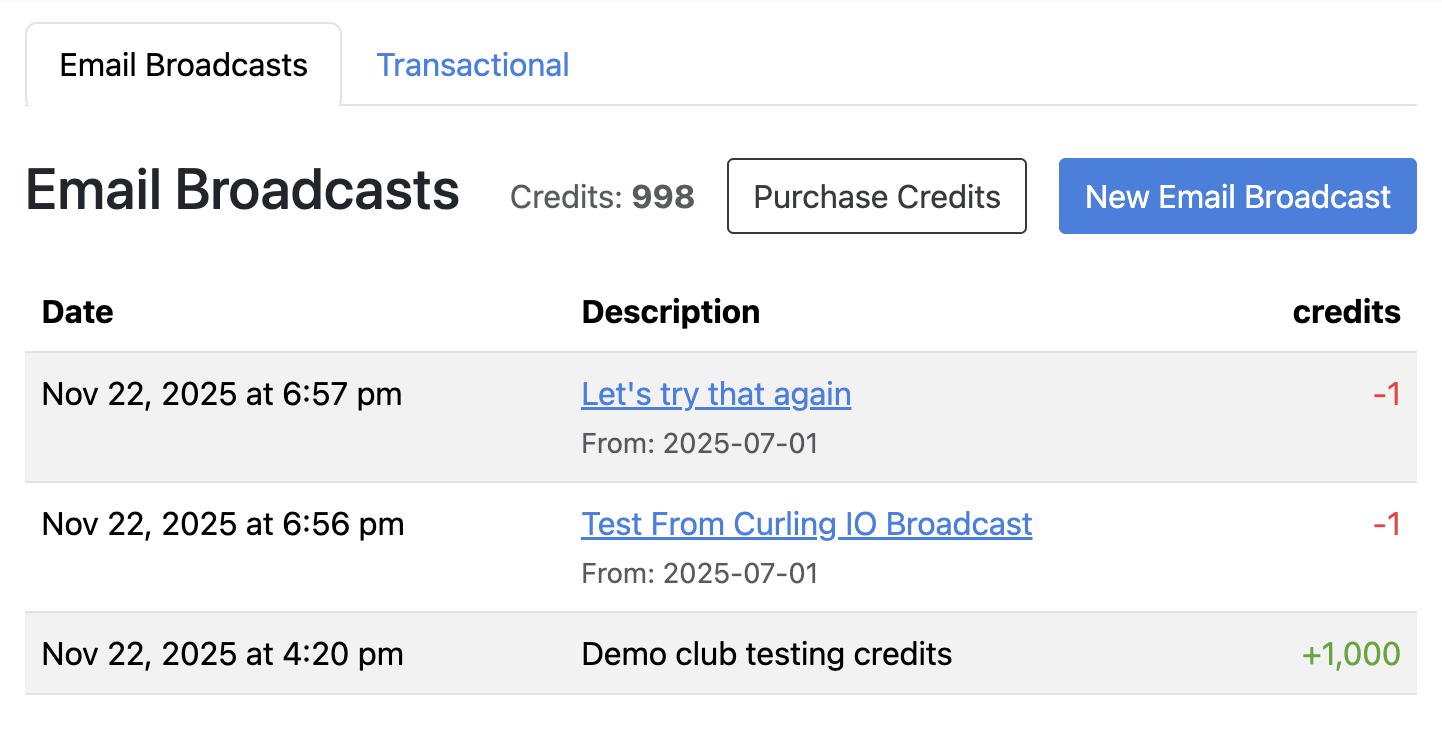
Task: Click the Description column header
Action: (x=670, y=311)
